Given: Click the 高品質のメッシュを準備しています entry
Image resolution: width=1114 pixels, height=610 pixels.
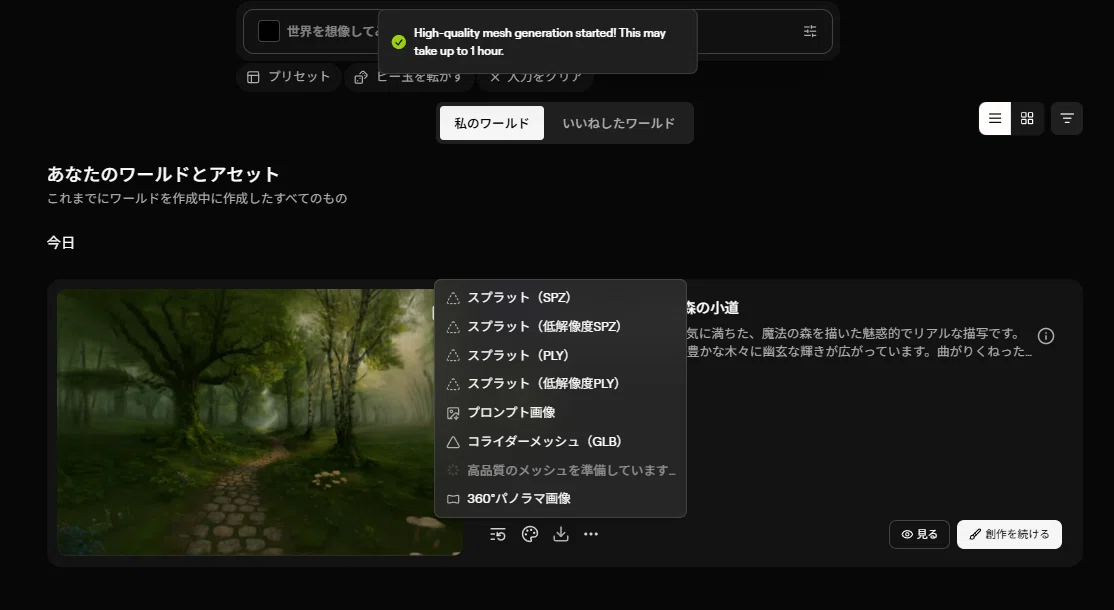Looking at the screenshot, I should tap(560, 470).
